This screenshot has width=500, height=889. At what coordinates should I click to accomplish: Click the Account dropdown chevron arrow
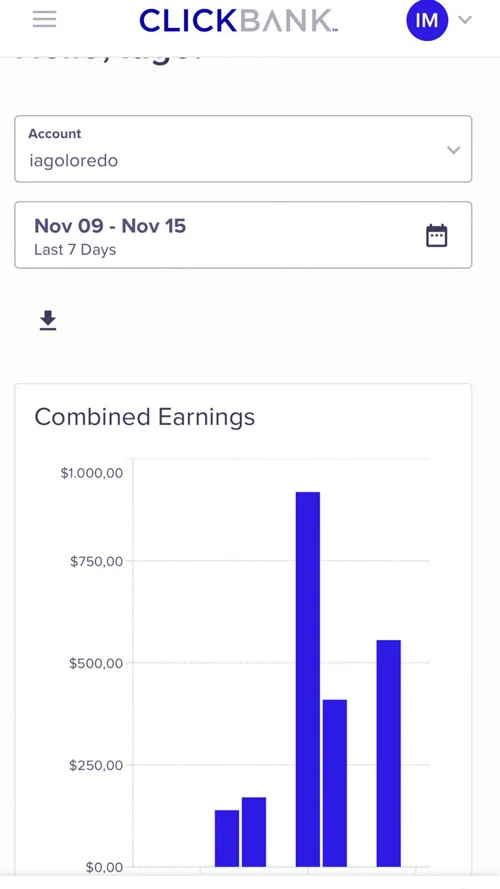(x=453, y=150)
